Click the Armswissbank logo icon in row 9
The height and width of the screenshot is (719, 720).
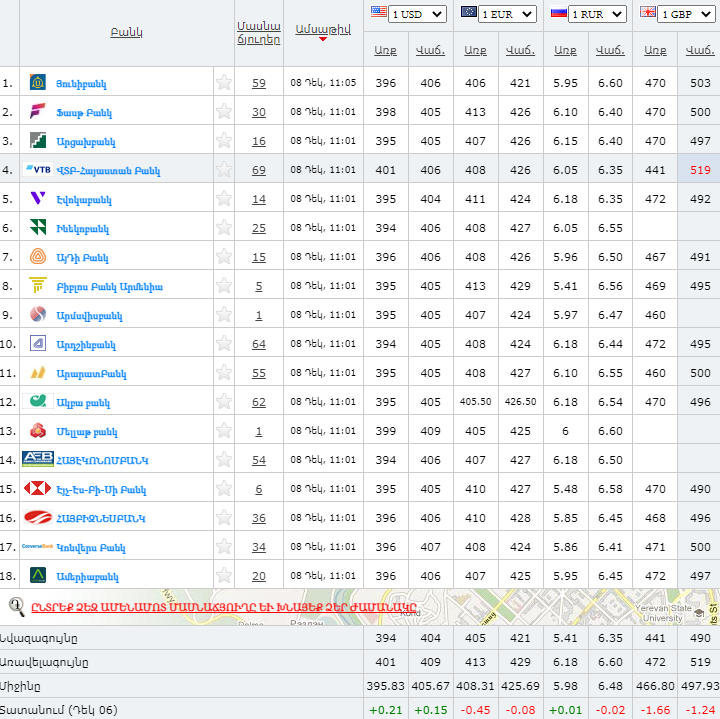[38, 315]
